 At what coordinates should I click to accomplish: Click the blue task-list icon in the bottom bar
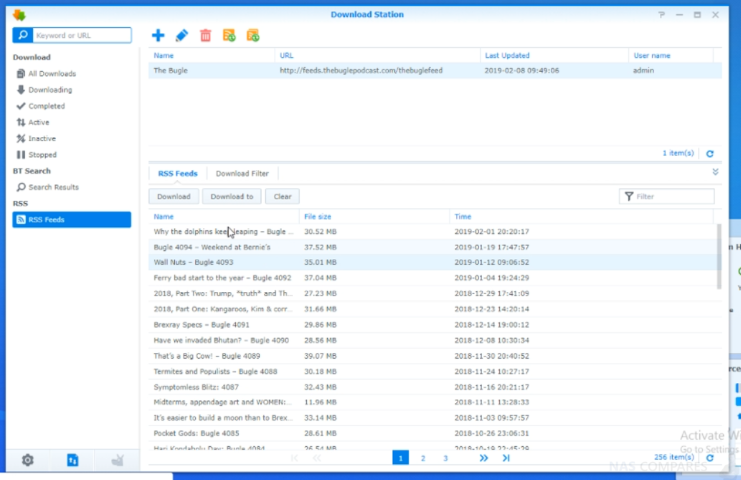pyautogui.click(x=72, y=460)
